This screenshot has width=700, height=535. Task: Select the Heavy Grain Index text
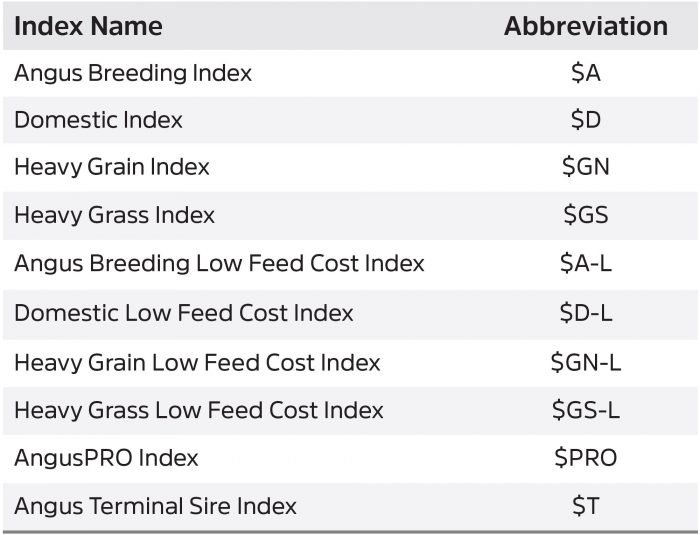(x=112, y=167)
